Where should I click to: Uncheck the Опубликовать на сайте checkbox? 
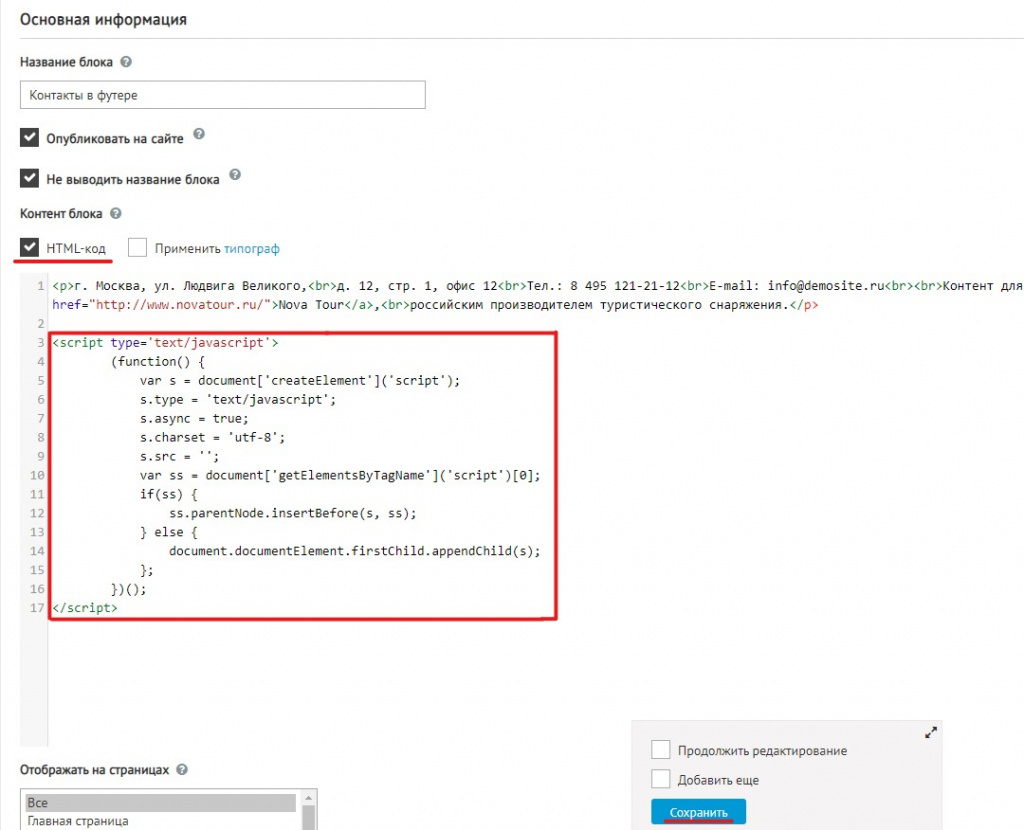[x=29, y=138]
